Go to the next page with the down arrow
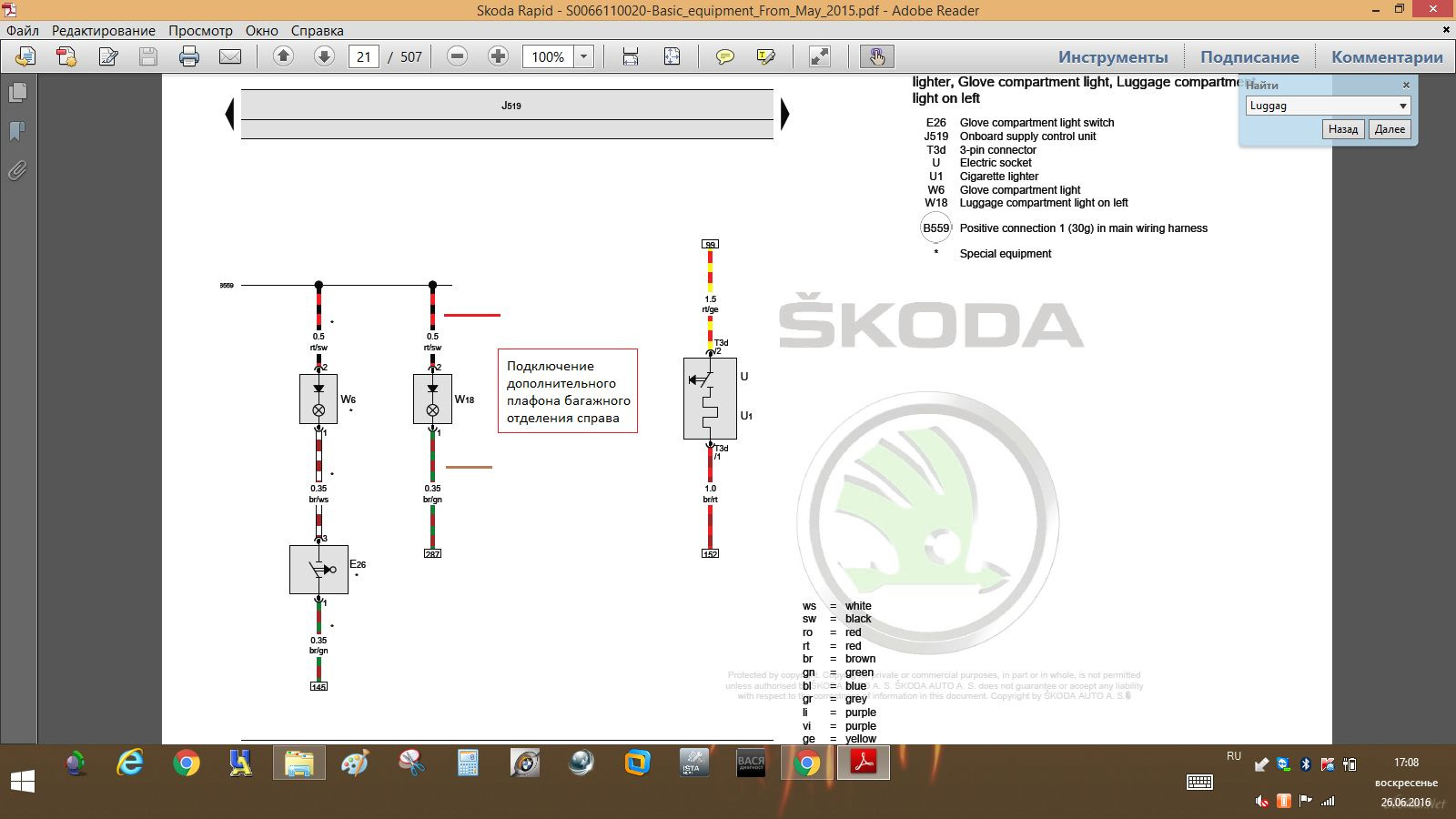The height and width of the screenshot is (819, 1456). 324,56
